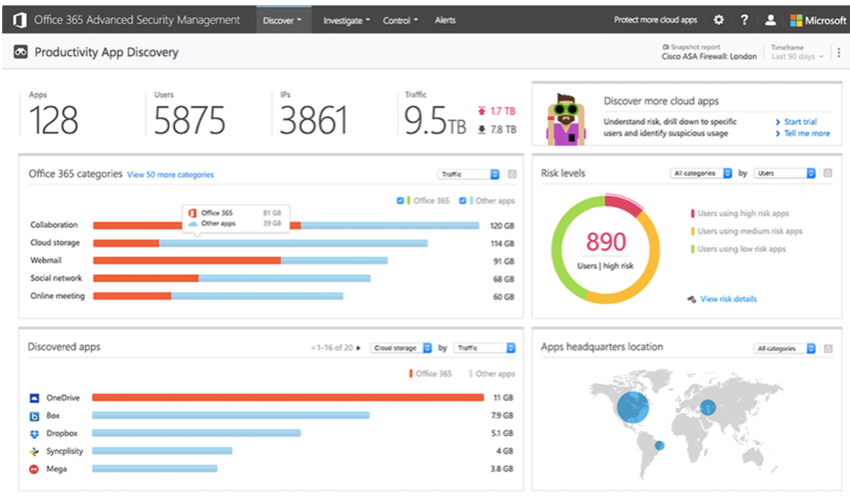
Task: Expand the Cloud storage category dropdown
Action: (400, 348)
